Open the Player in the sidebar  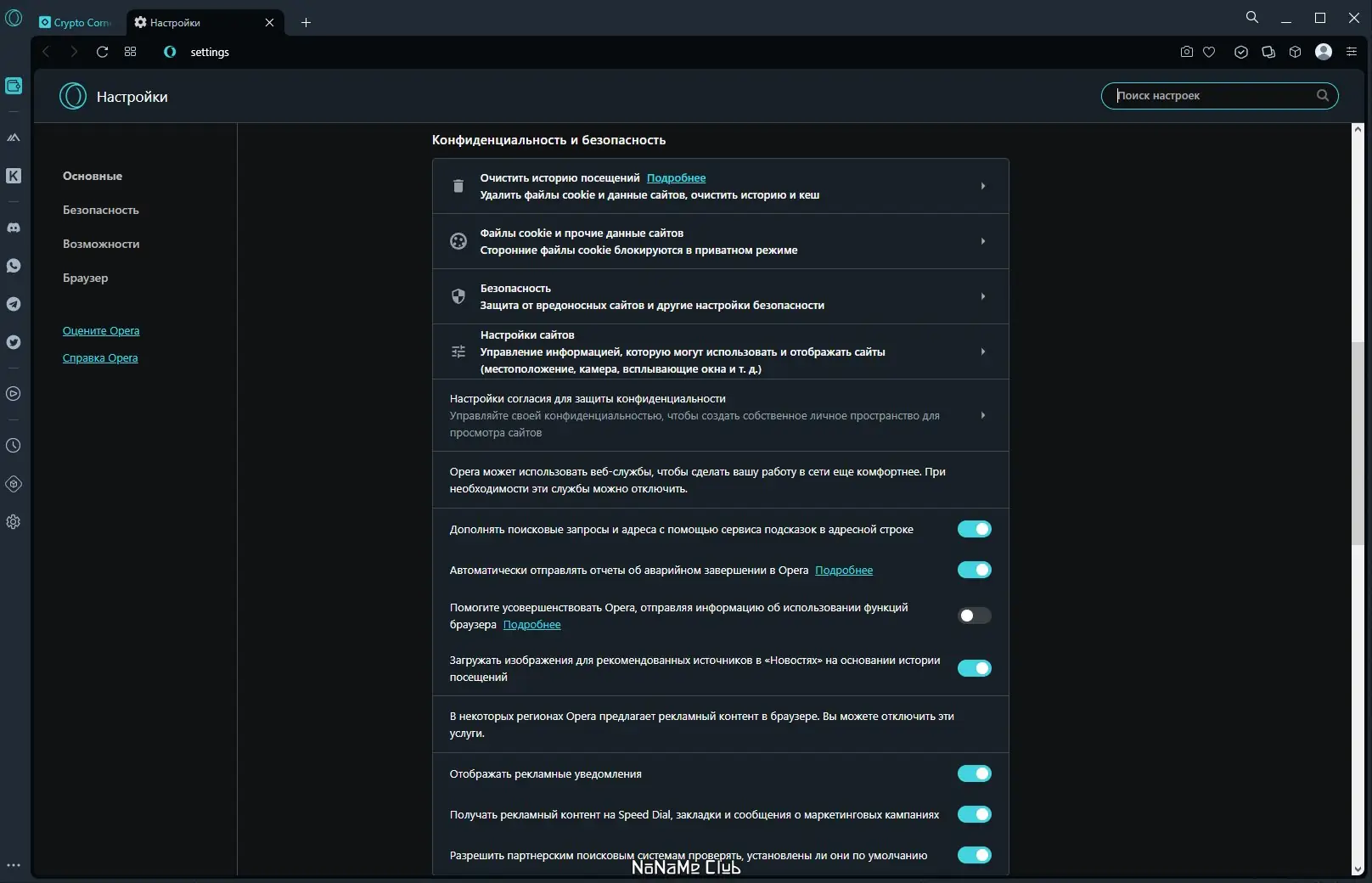pyautogui.click(x=14, y=394)
